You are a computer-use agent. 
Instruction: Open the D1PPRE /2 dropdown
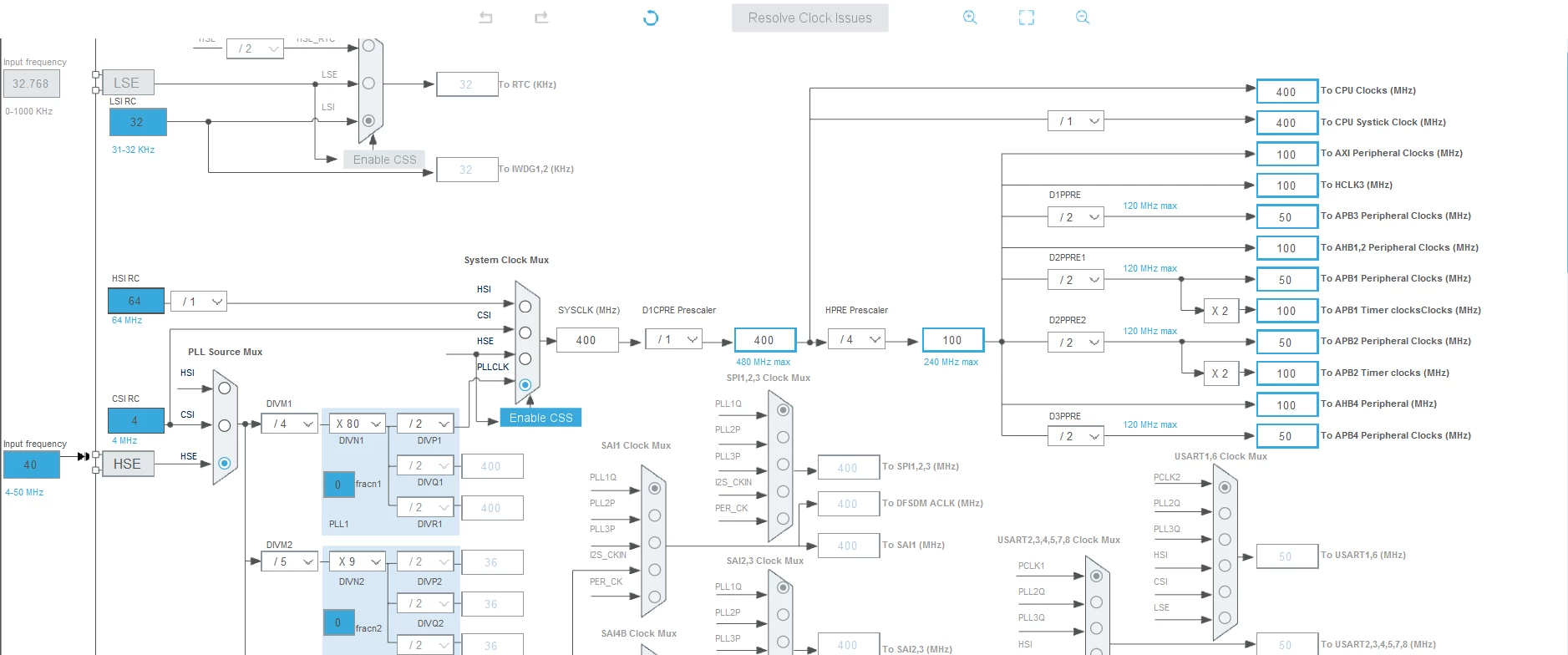tap(1076, 217)
